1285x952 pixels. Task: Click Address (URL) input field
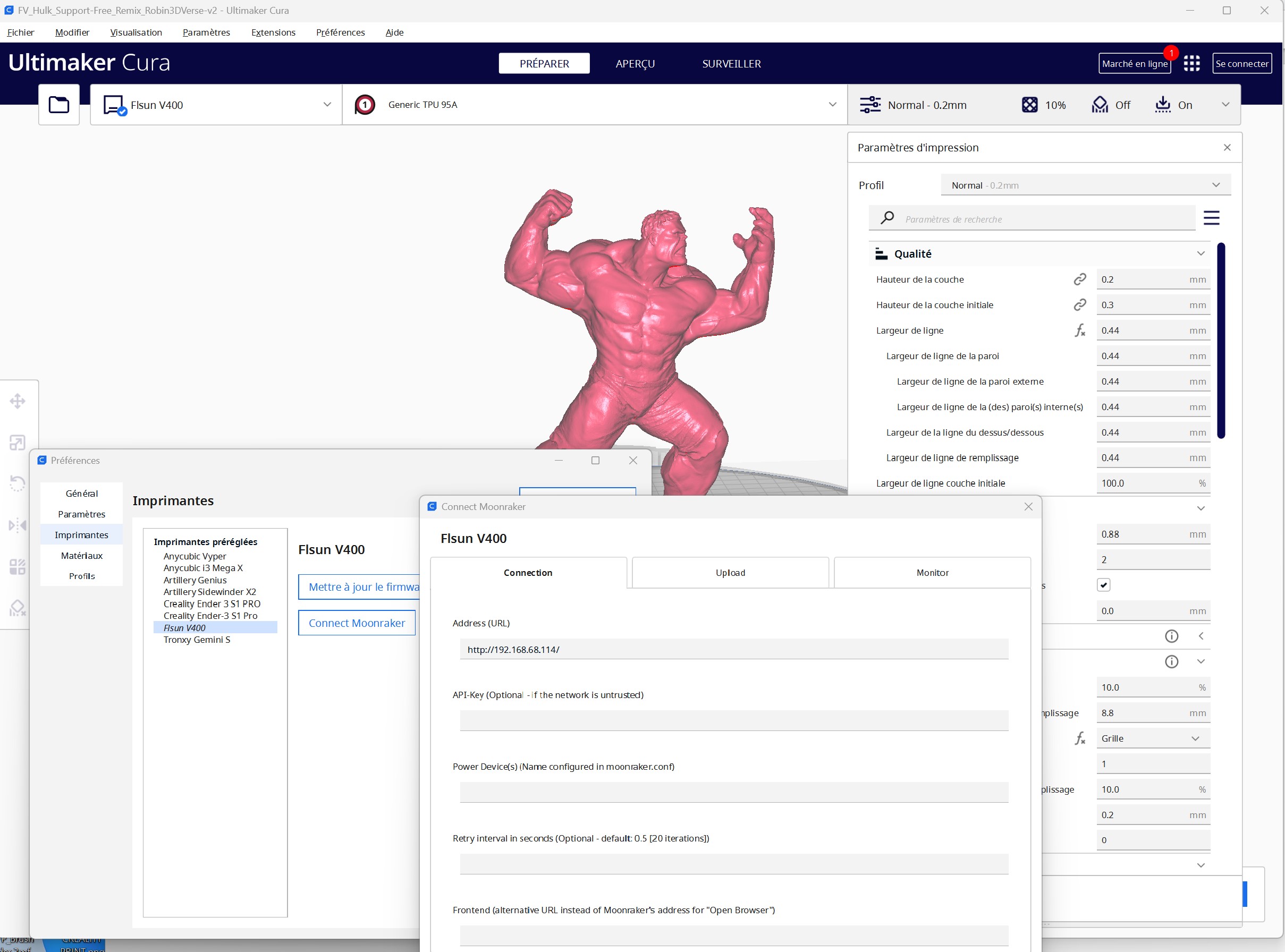(734, 650)
